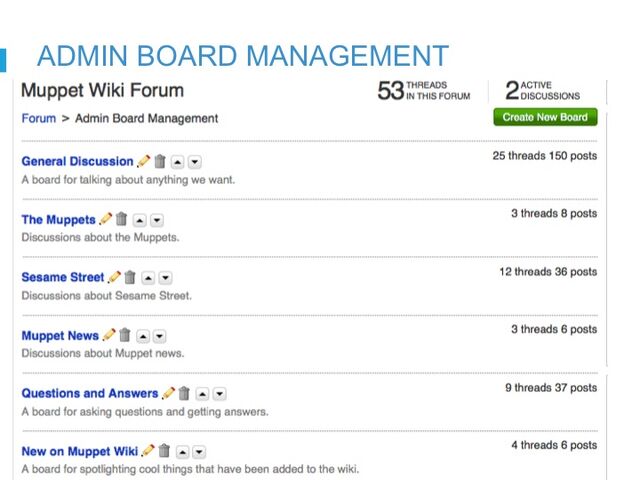Click the 2 active discussions counter
Screen dimensions: 640x480
click(x=542, y=91)
